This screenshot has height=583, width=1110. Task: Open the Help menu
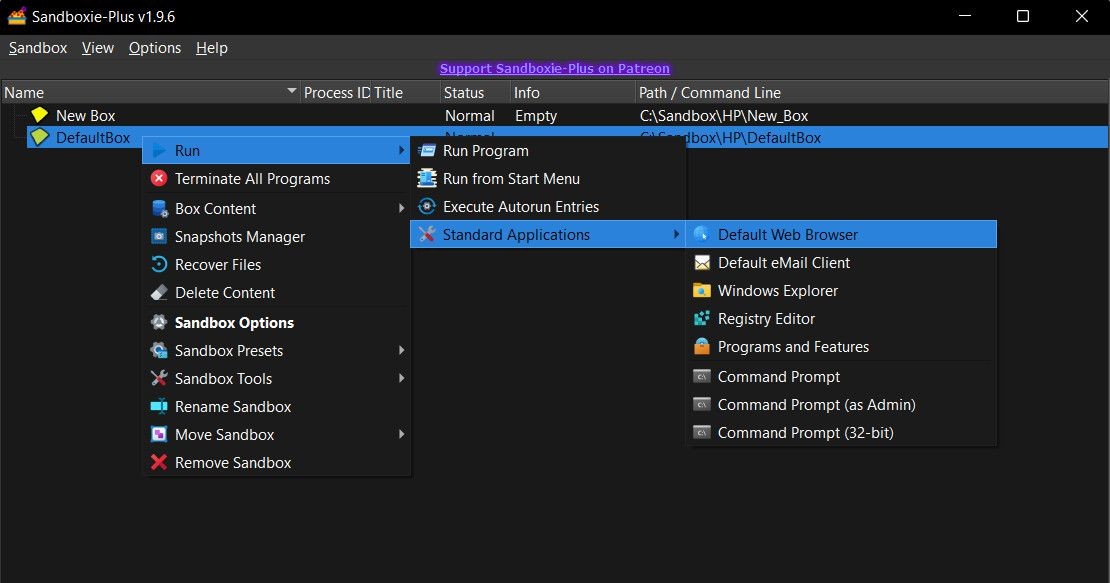212,48
